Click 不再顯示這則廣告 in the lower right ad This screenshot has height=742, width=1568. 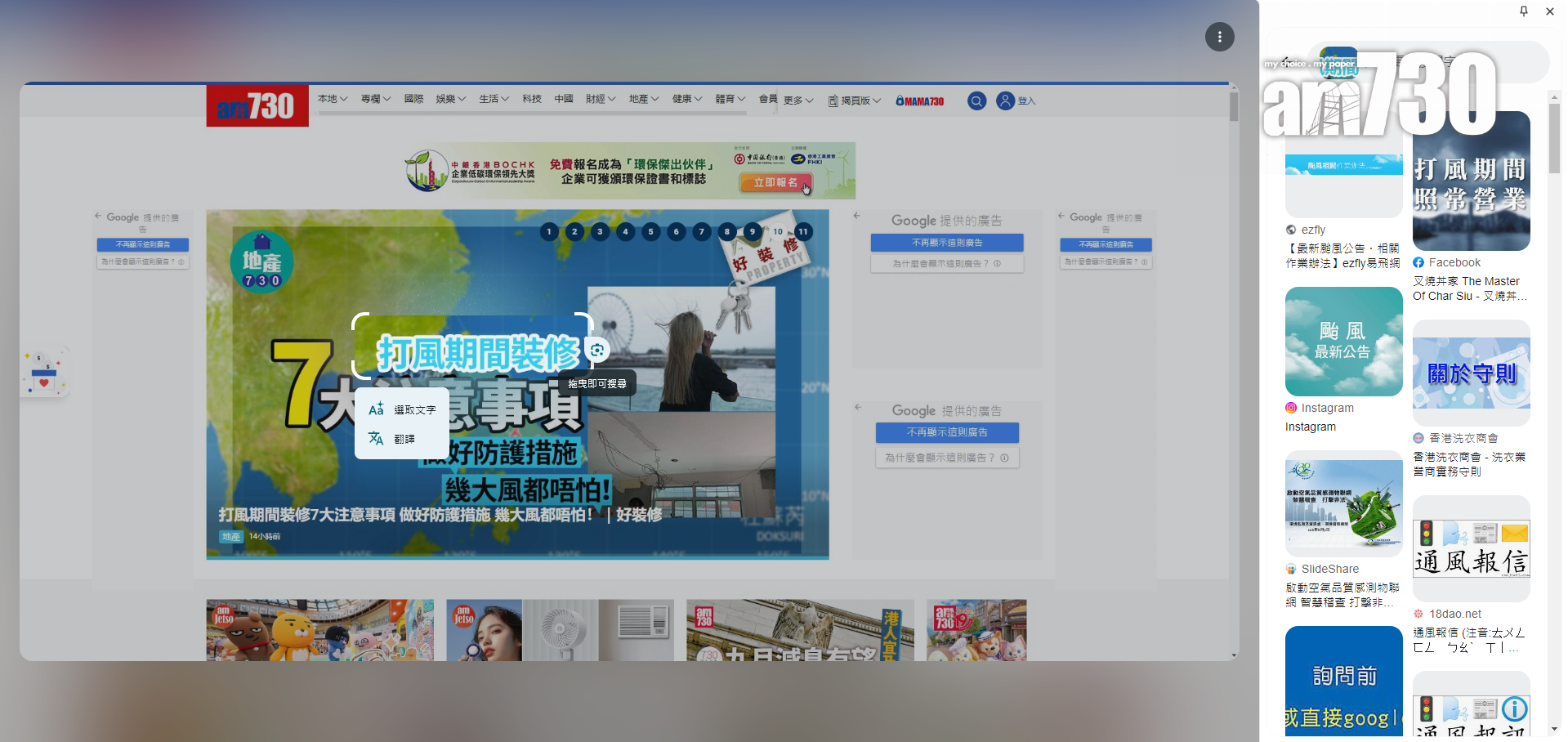[x=947, y=432]
